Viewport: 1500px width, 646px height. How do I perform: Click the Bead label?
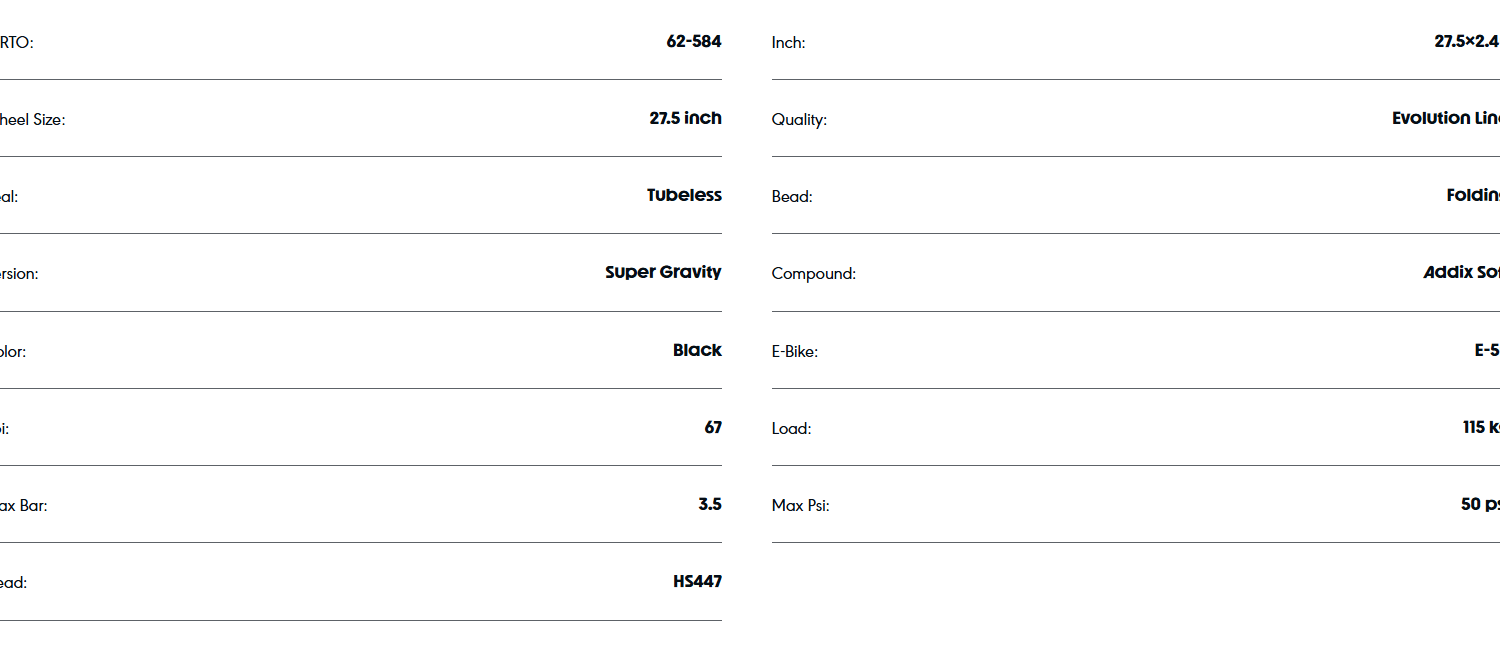792,197
